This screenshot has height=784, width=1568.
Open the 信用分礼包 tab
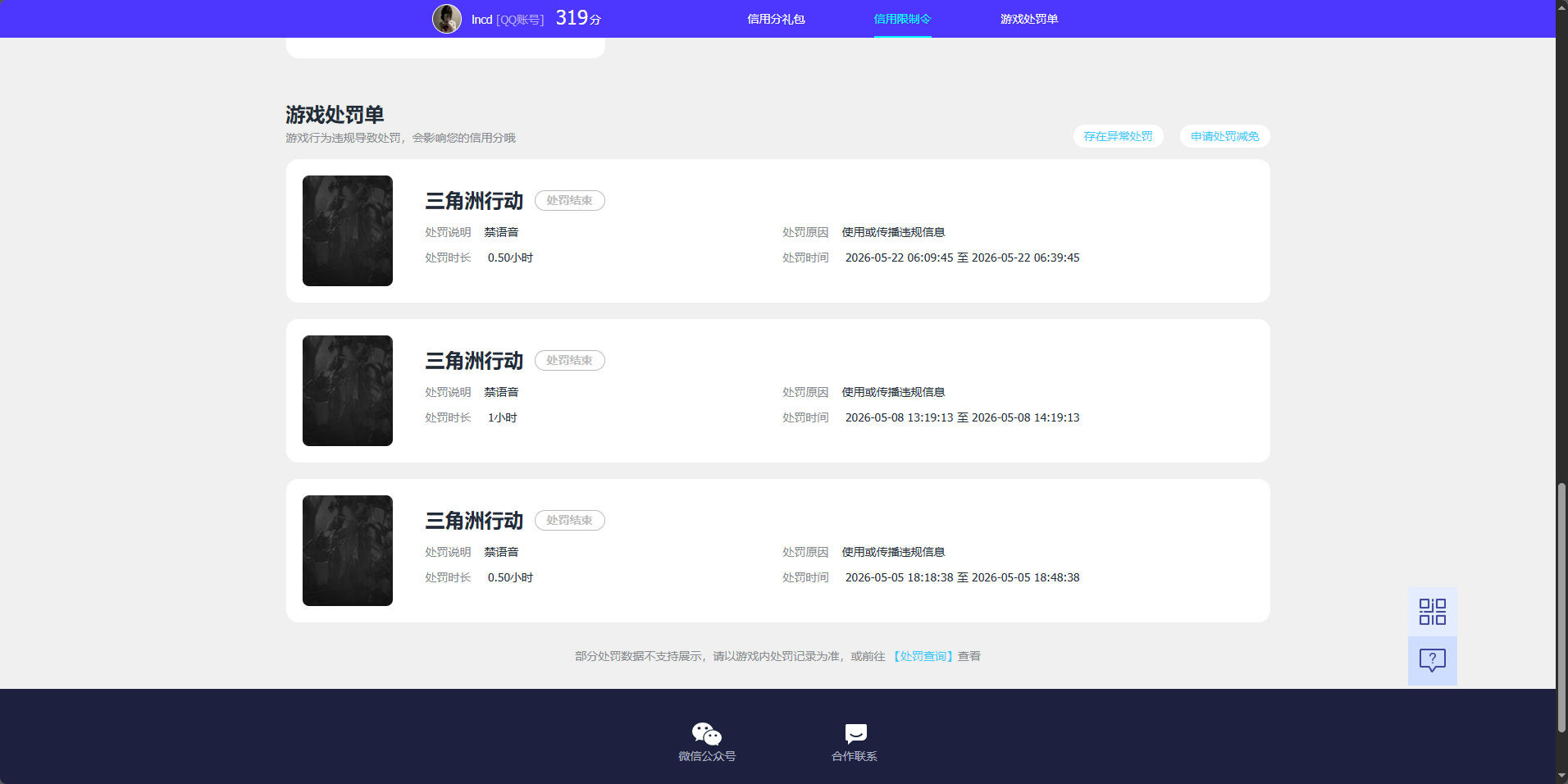click(x=776, y=19)
